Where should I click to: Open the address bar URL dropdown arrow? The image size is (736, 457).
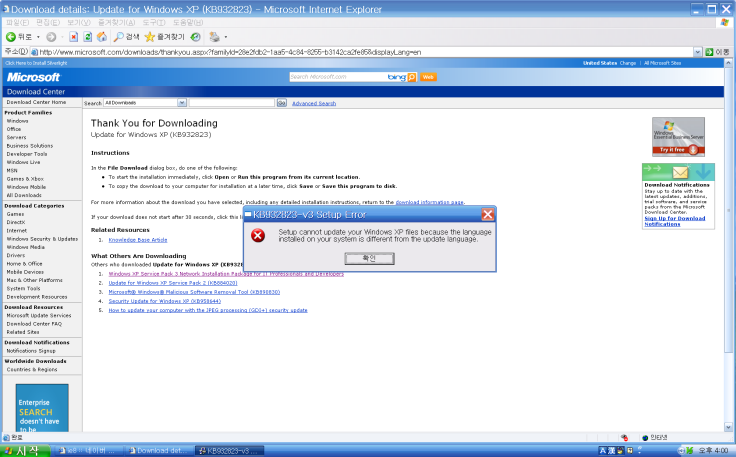698,52
